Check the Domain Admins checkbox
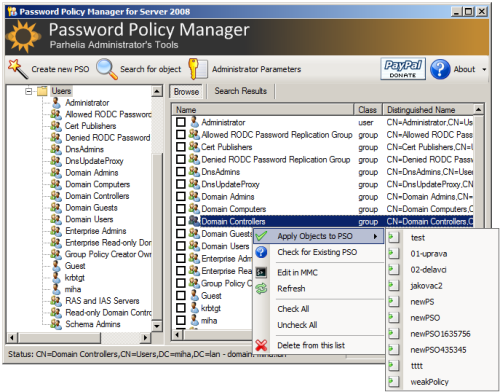The image size is (500, 392). 181,196
